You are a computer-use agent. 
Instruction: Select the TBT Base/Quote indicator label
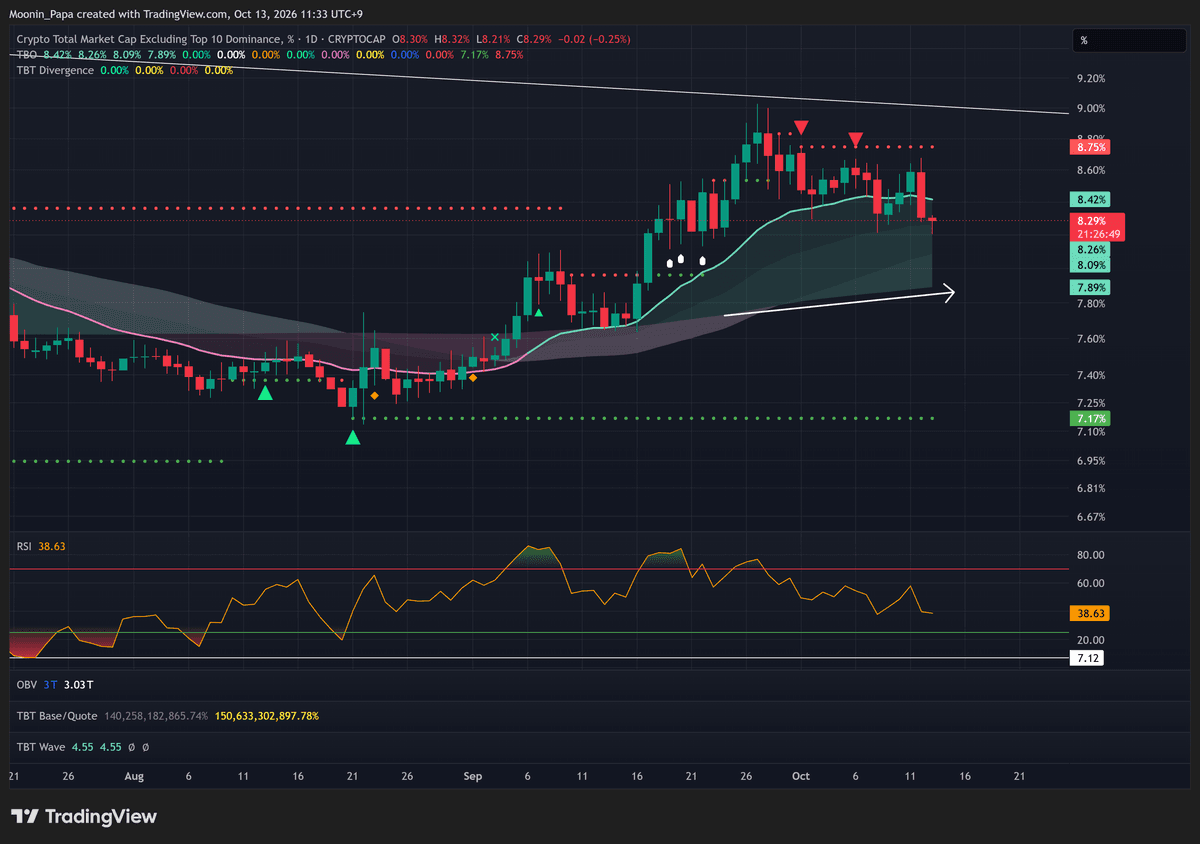(58, 716)
